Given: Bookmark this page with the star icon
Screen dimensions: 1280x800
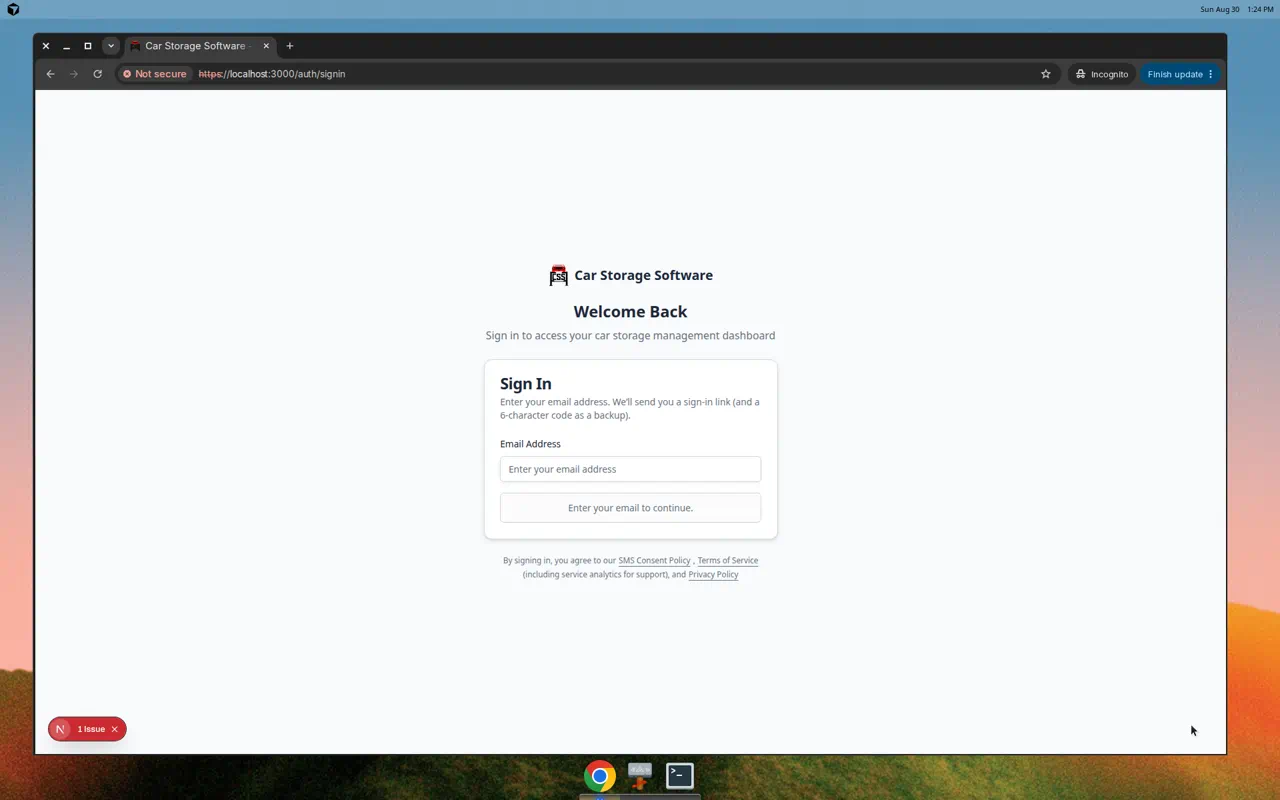Looking at the screenshot, I should click(1046, 74).
